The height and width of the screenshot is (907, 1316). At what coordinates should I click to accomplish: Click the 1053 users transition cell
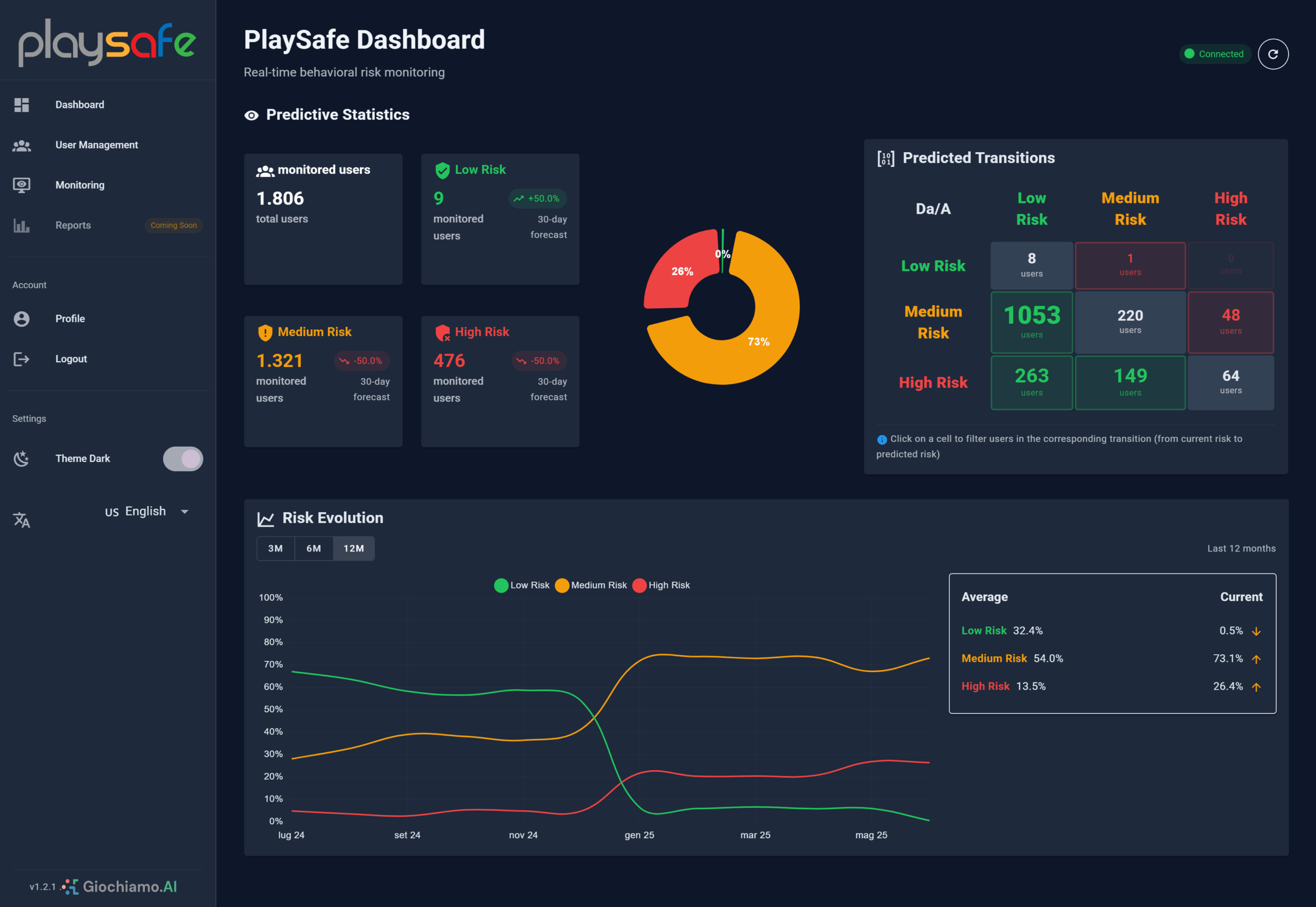pos(1031,322)
